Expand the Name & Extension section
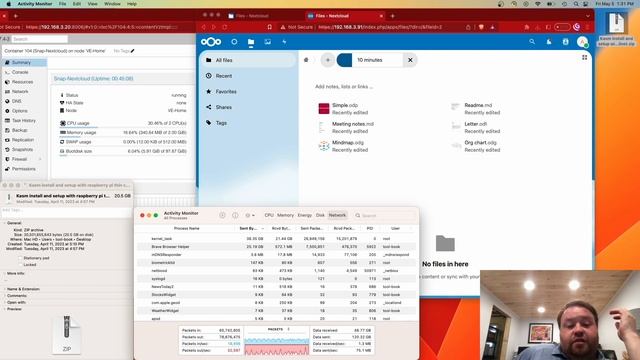Image resolution: width=640 pixels, height=360 pixels. coord(5,289)
